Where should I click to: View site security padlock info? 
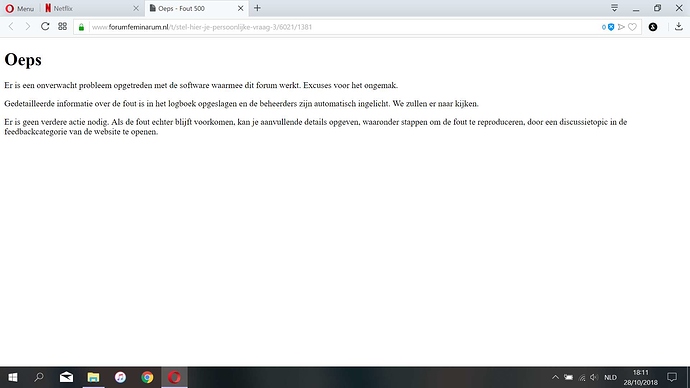click(81, 27)
